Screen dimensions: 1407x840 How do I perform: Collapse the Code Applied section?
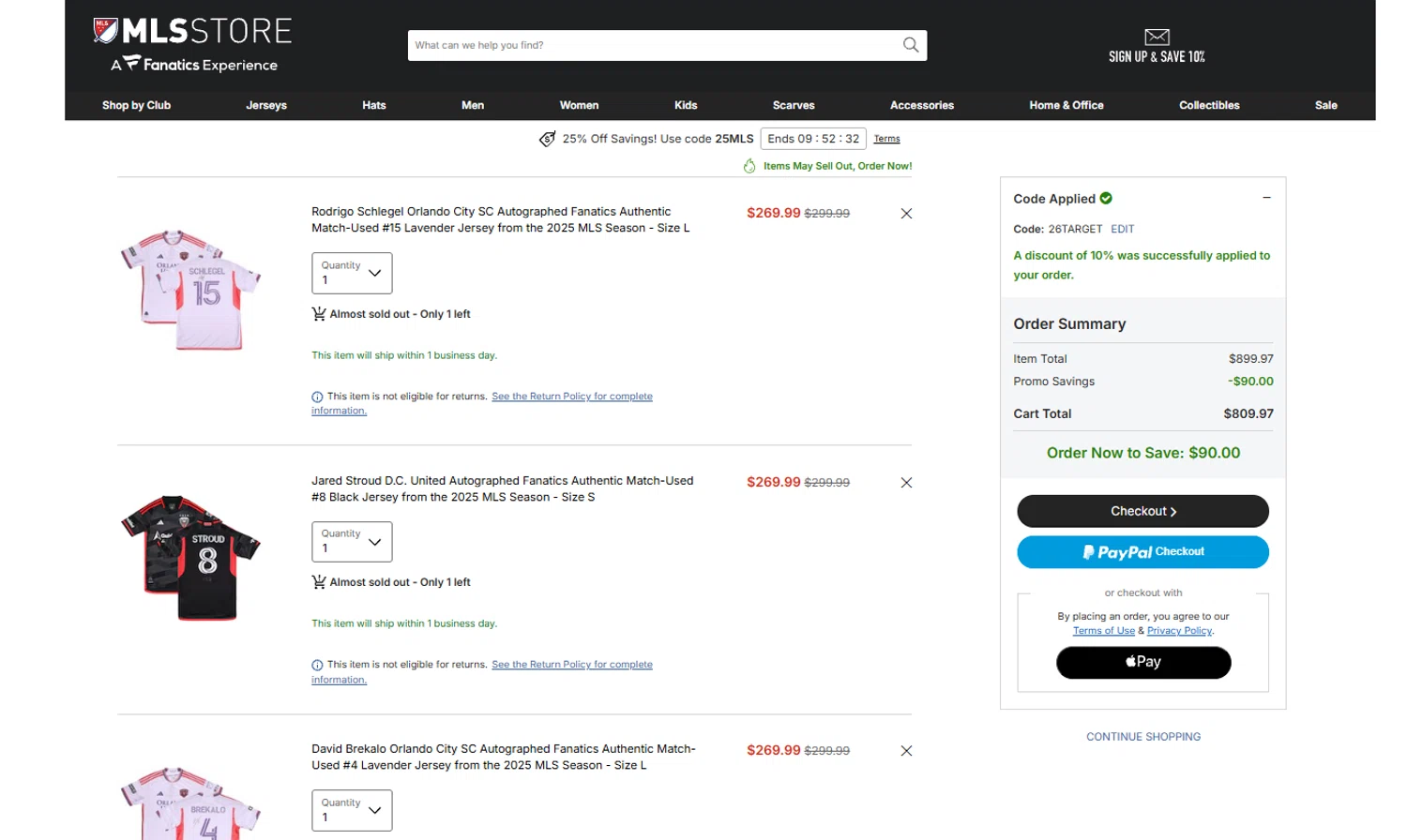click(x=1266, y=198)
